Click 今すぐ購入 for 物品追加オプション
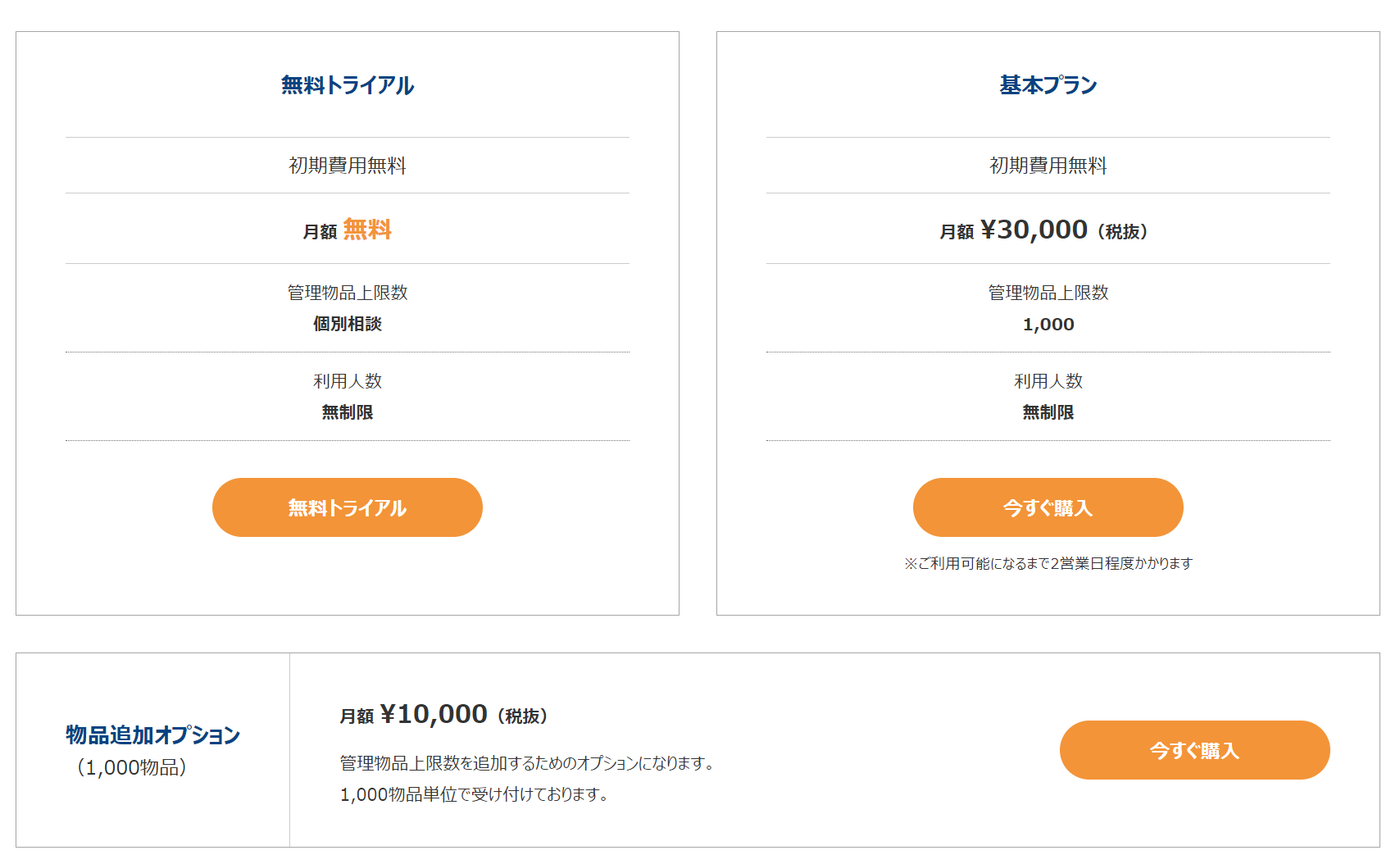 click(1194, 750)
